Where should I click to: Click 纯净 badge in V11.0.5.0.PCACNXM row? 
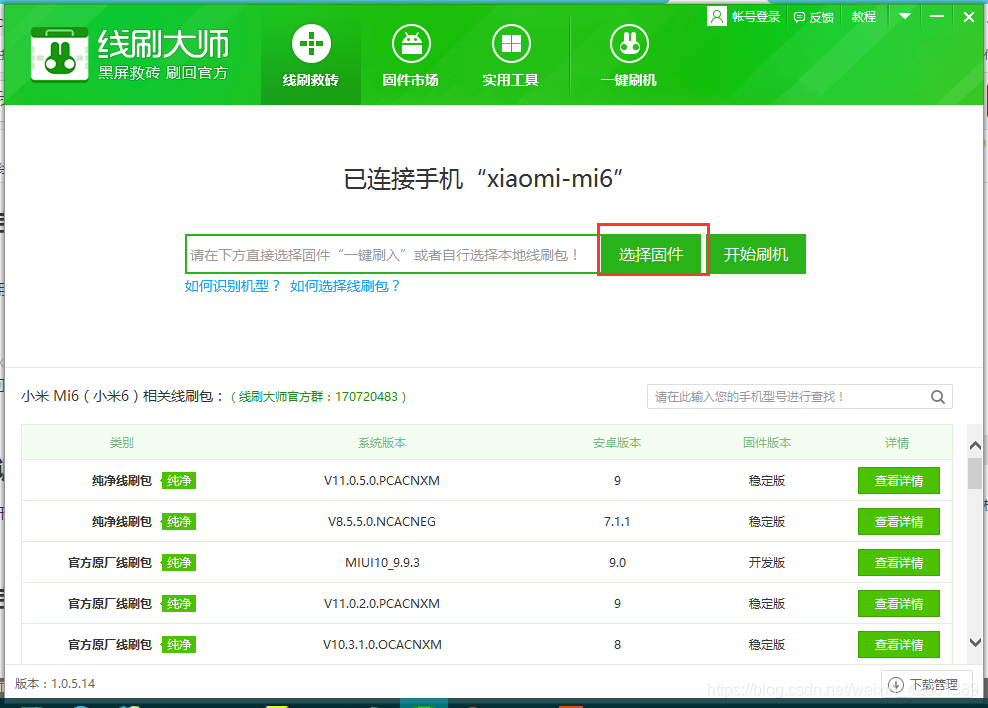(x=179, y=481)
